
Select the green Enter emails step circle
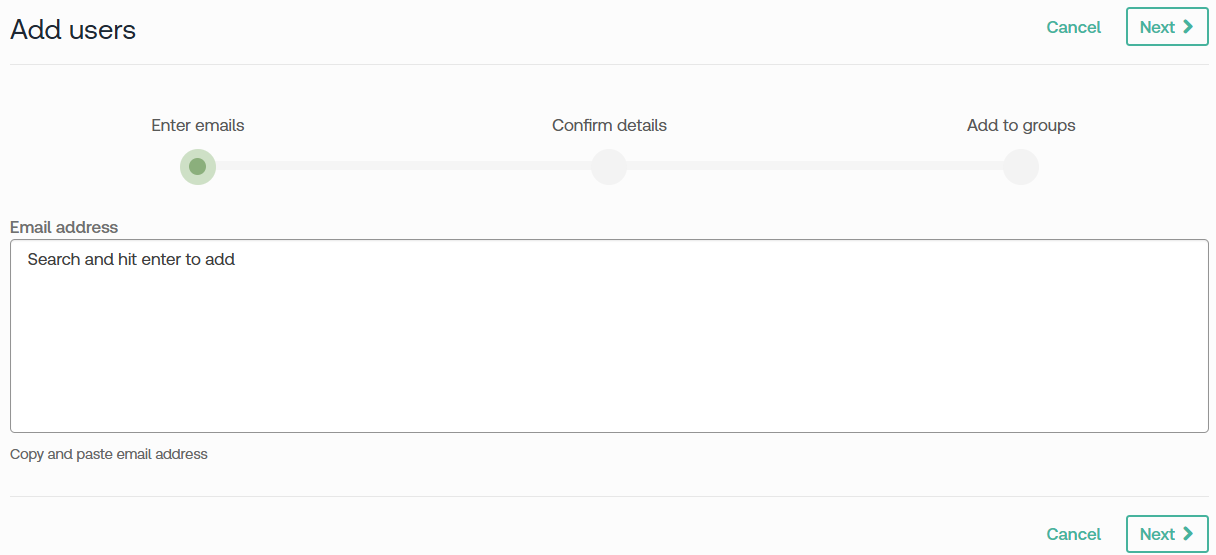(198, 167)
